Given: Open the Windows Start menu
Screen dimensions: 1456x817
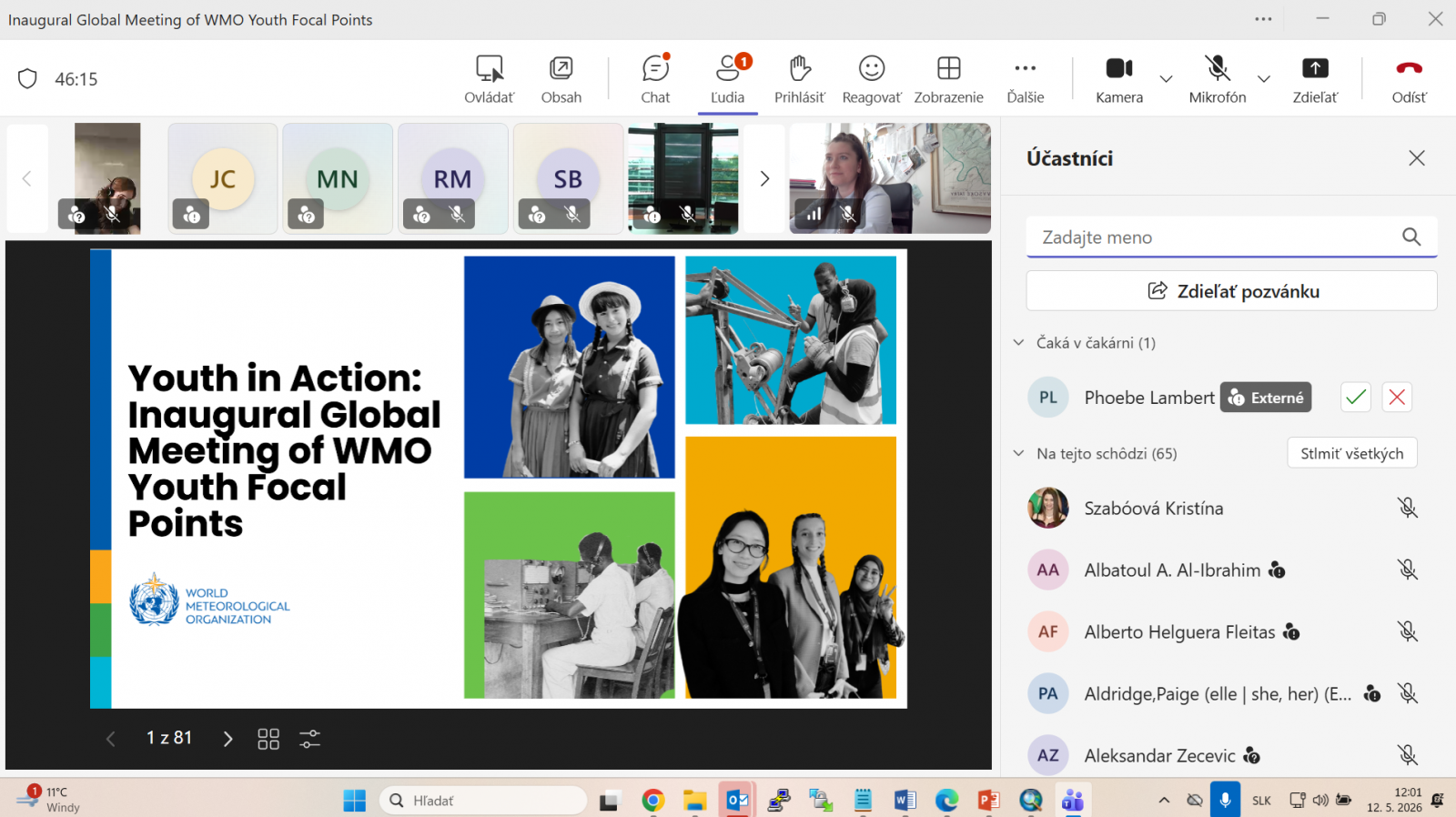Looking at the screenshot, I should click(354, 801).
